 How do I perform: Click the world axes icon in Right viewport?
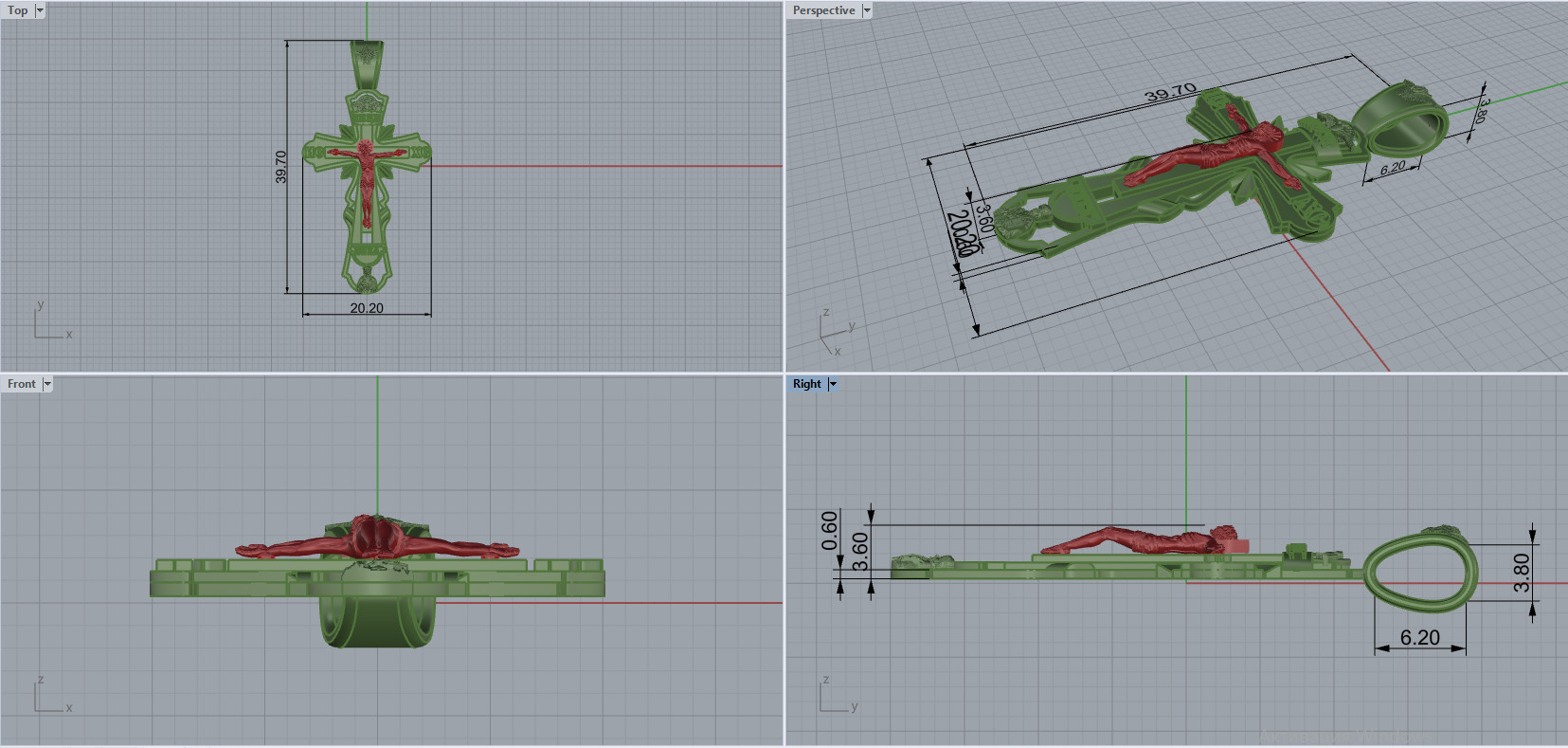click(x=839, y=695)
